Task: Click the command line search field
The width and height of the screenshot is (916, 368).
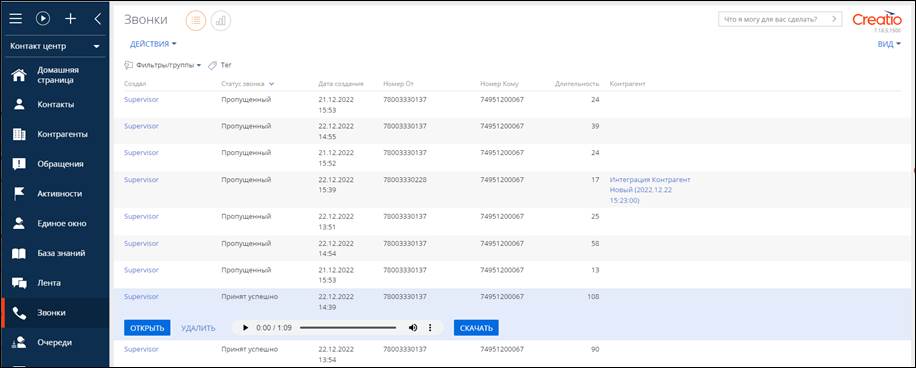Action: point(780,19)
